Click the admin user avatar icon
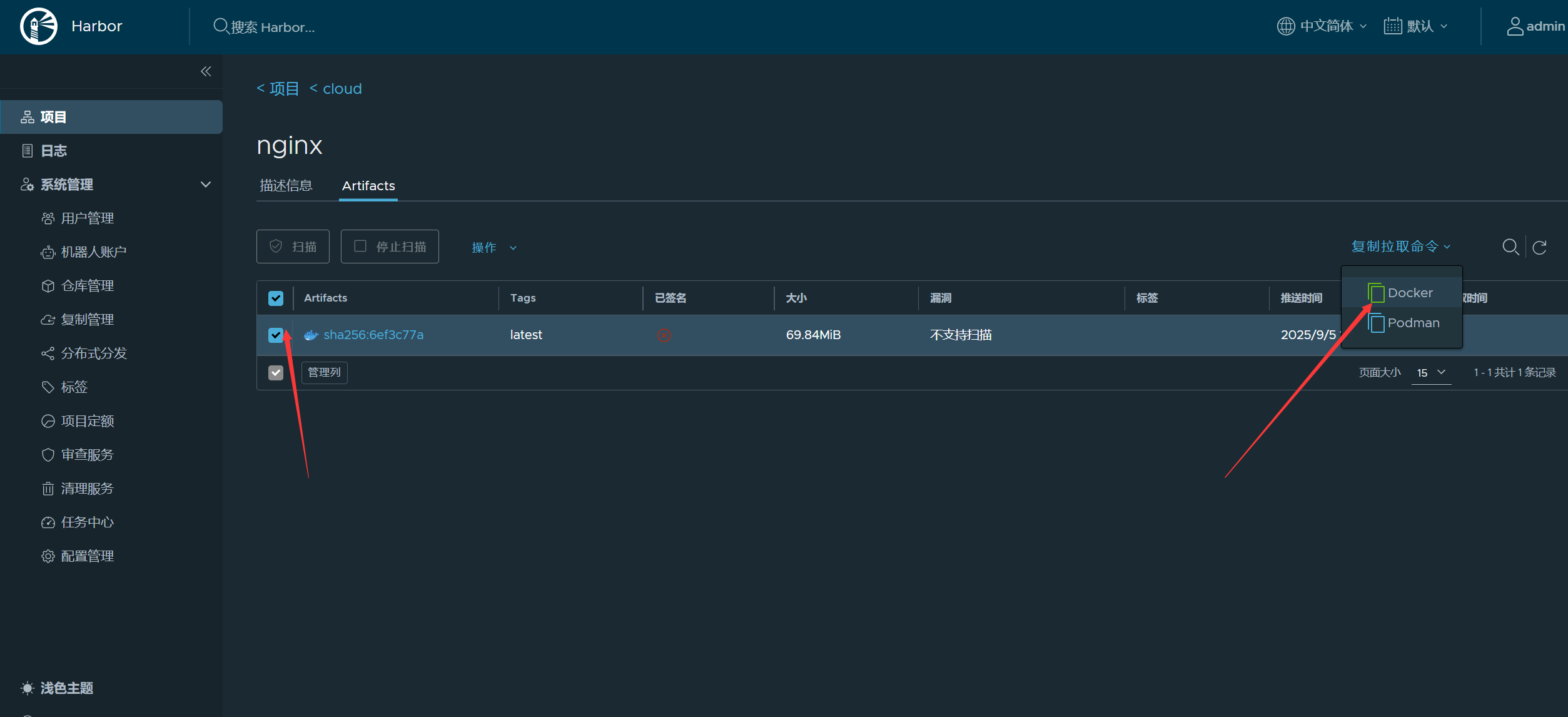Image resolution: width=1568 pixels, height=717 pixels. (1515, 26)
